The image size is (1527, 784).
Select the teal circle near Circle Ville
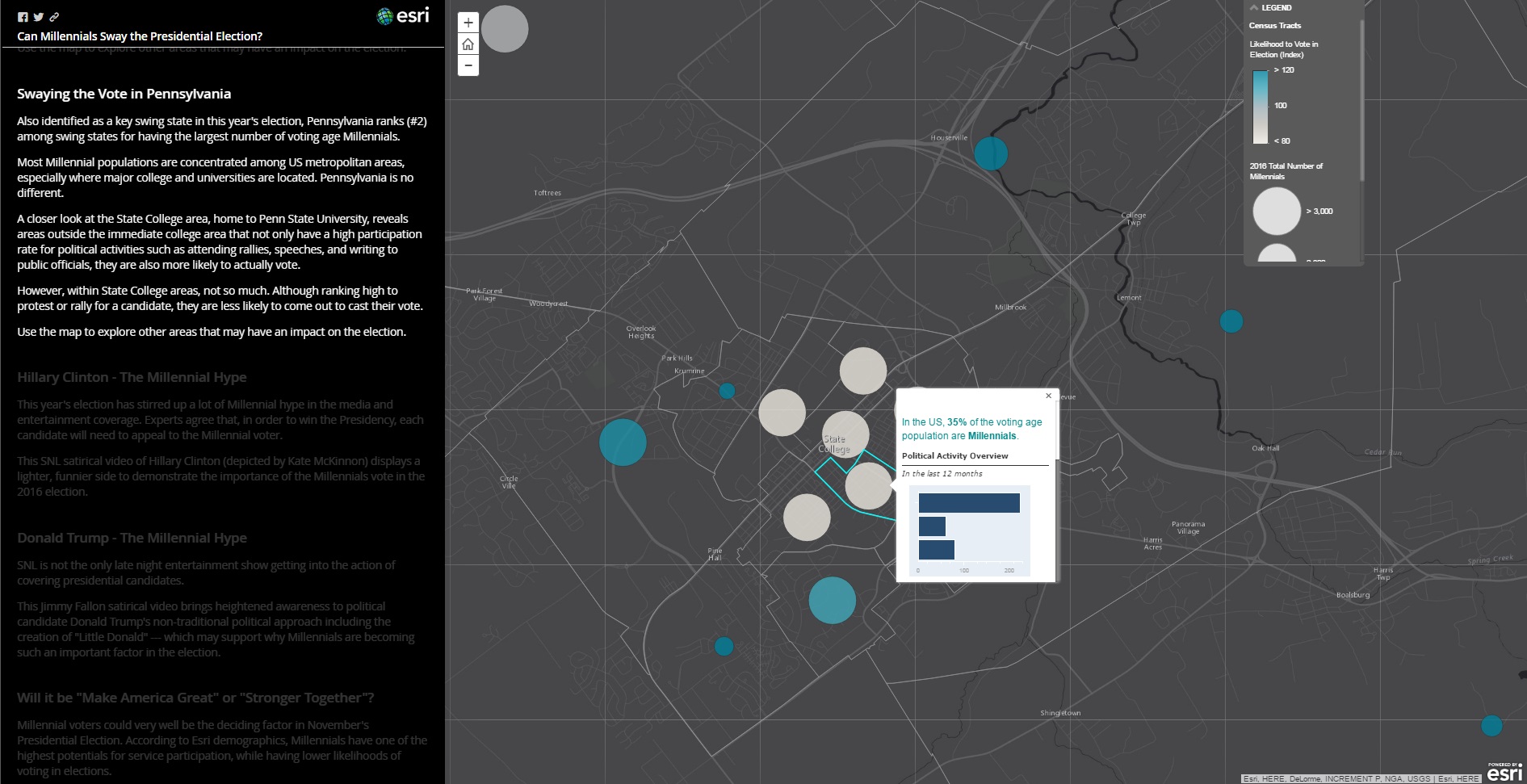click(x=623, y=442)
